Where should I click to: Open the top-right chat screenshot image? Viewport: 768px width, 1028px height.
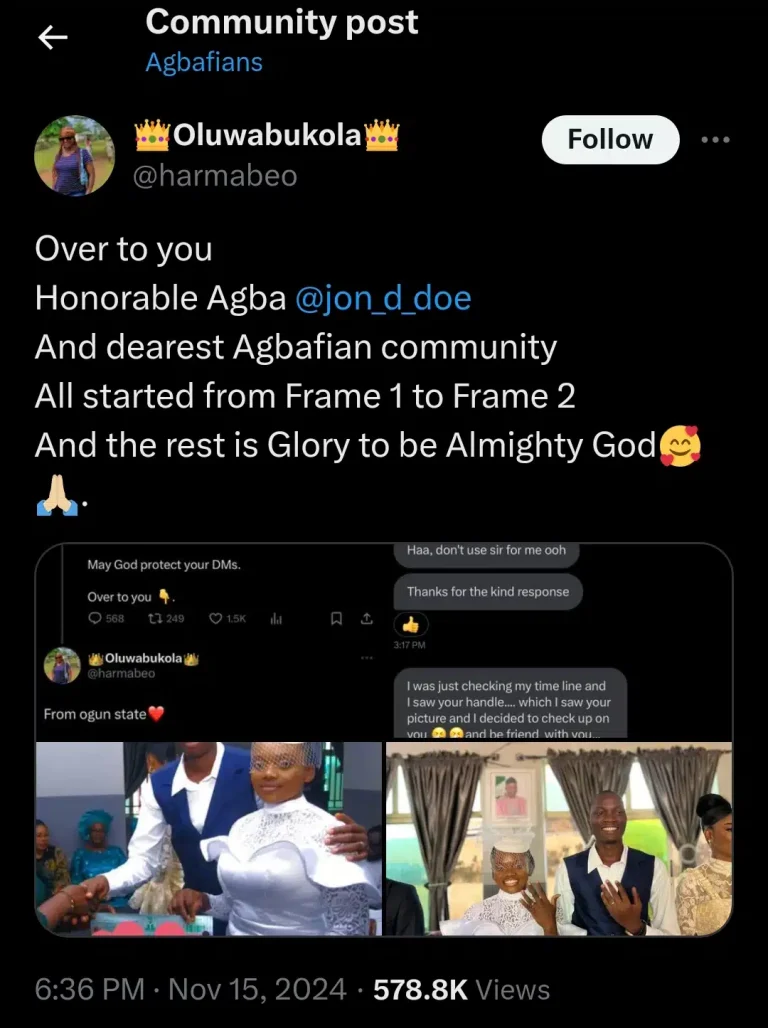(x=559, y=642)
